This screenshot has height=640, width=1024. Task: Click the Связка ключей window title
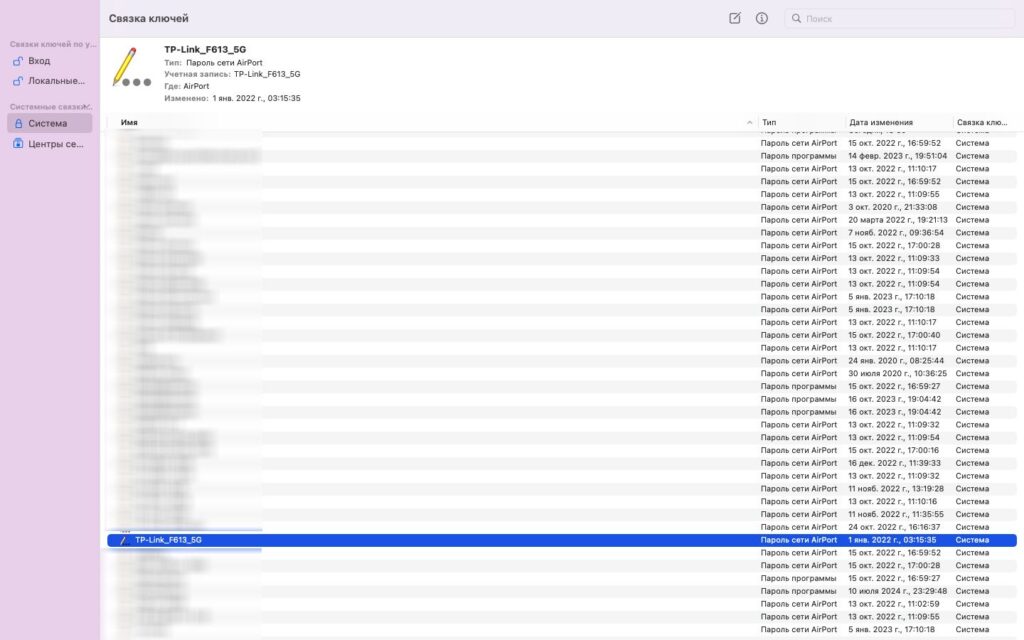coord(148,18)
